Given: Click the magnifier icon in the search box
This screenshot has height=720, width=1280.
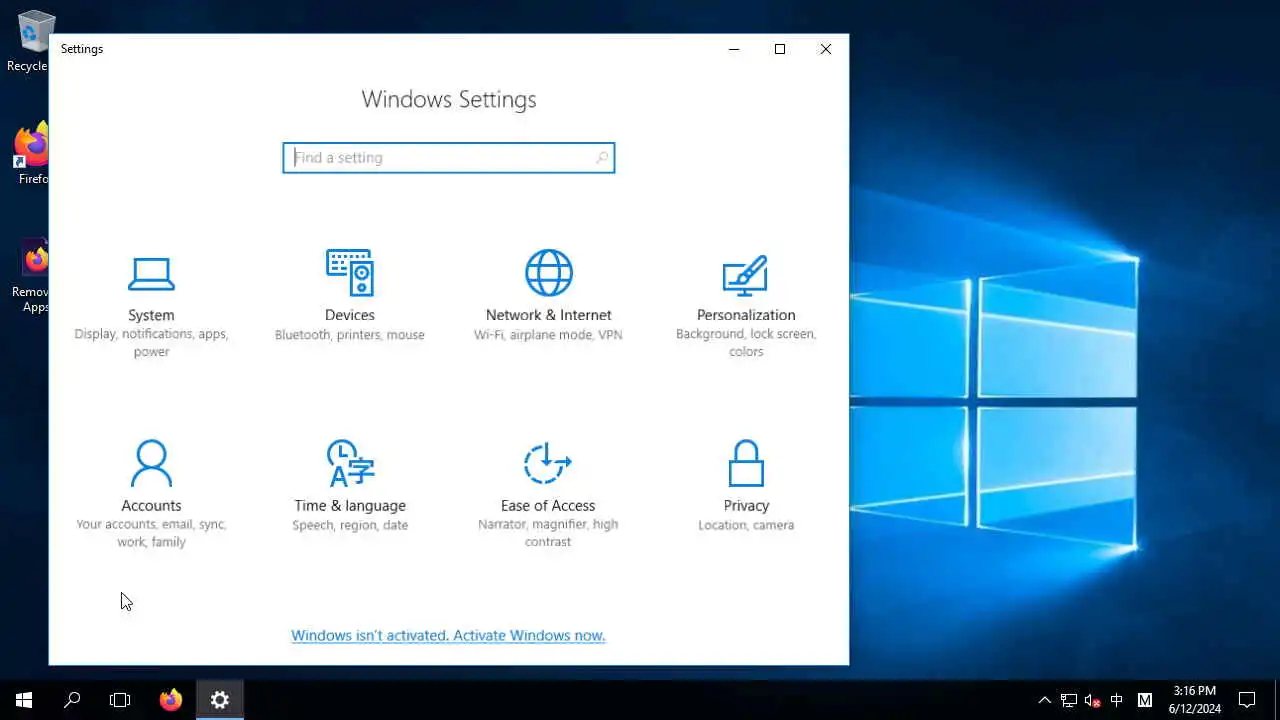Looking at the screenshot, I should 602,158.
